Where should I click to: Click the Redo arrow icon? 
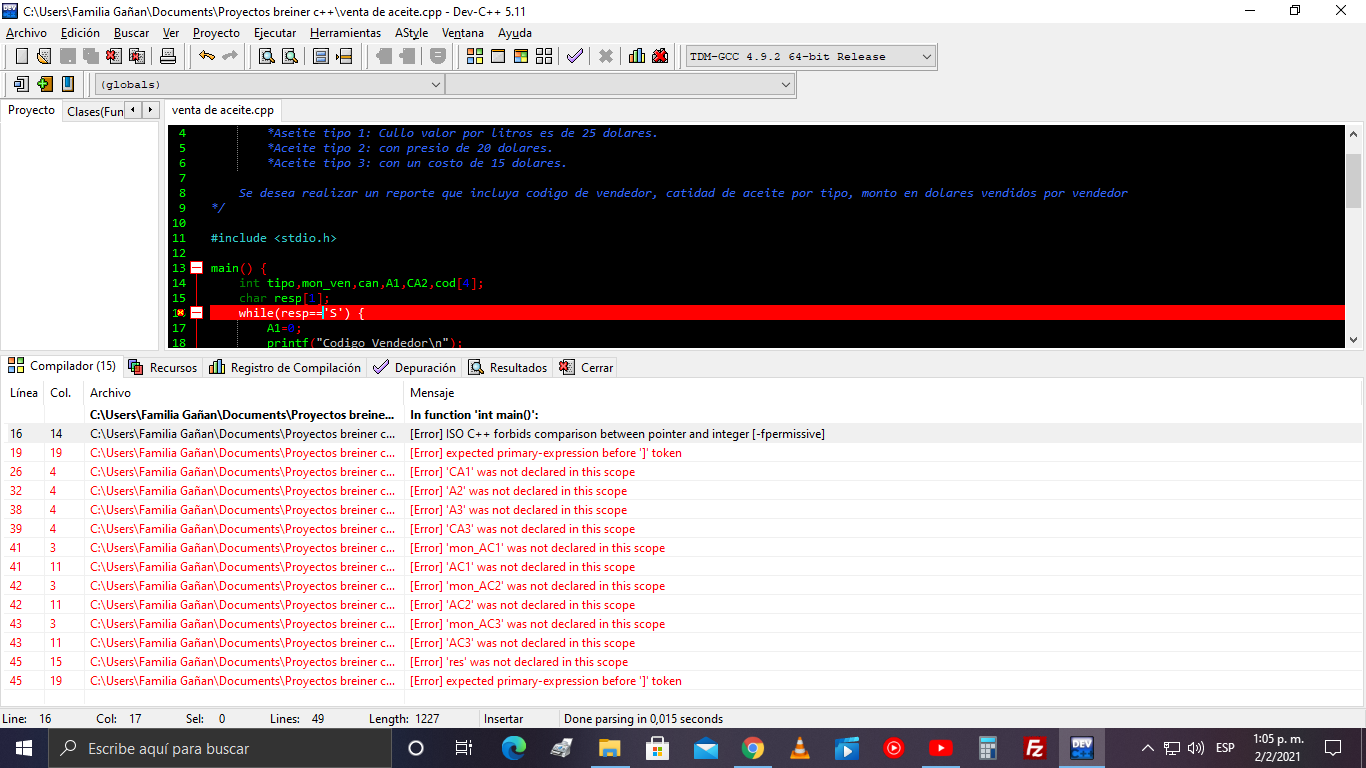pos(230,56)
